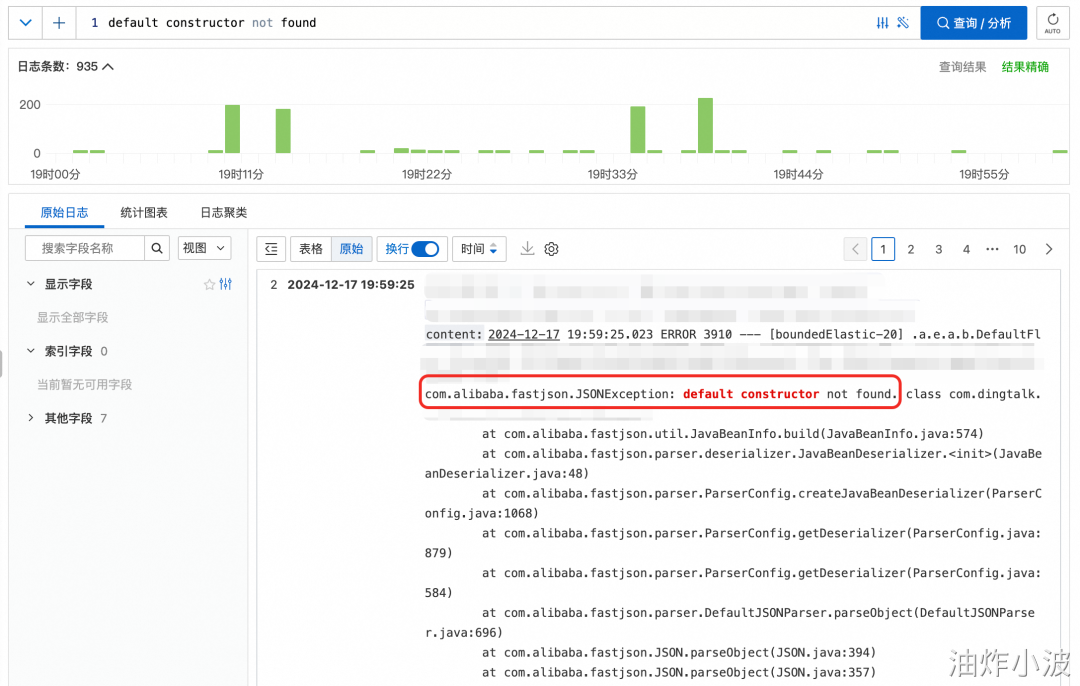Click the plus icon beside query box

click(x=59, y=23)
